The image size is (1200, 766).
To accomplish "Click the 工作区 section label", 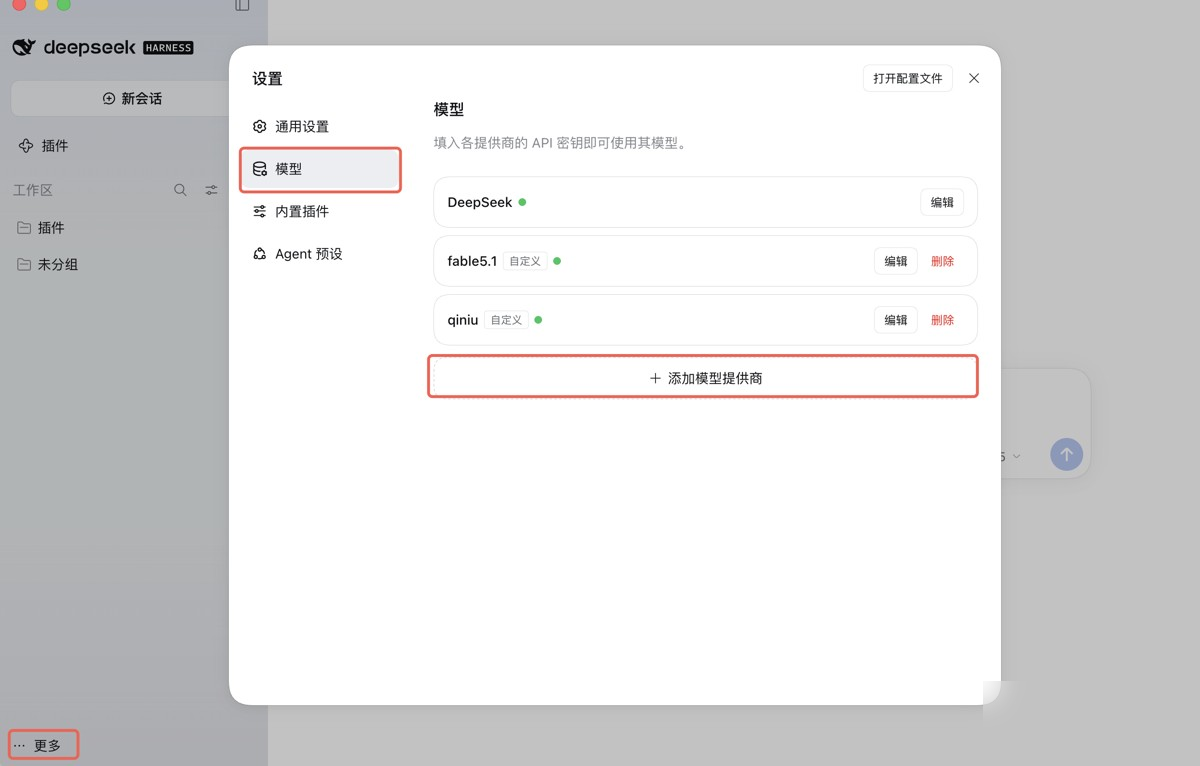I will [32, 190].
